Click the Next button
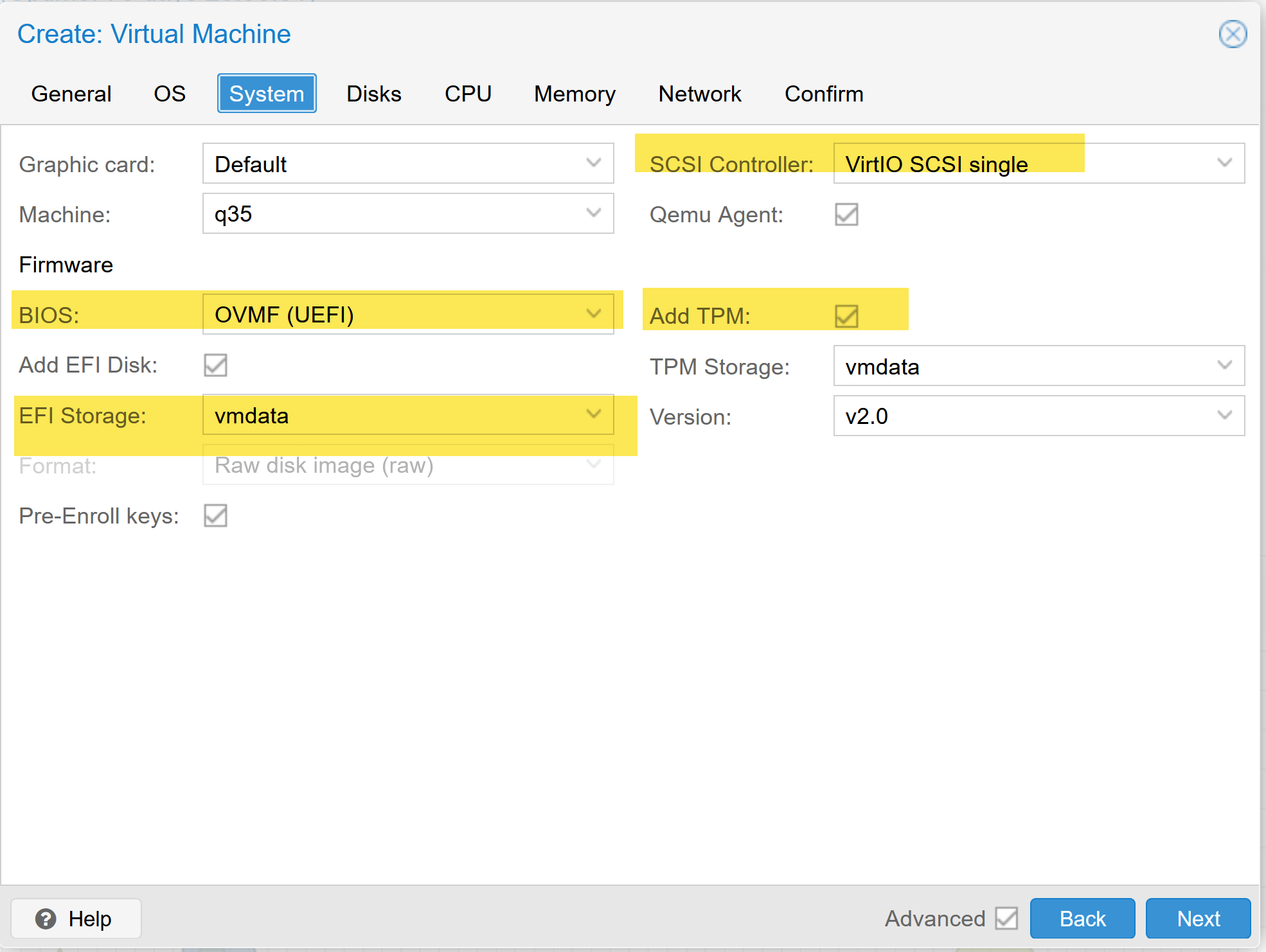 (1197, 918)
